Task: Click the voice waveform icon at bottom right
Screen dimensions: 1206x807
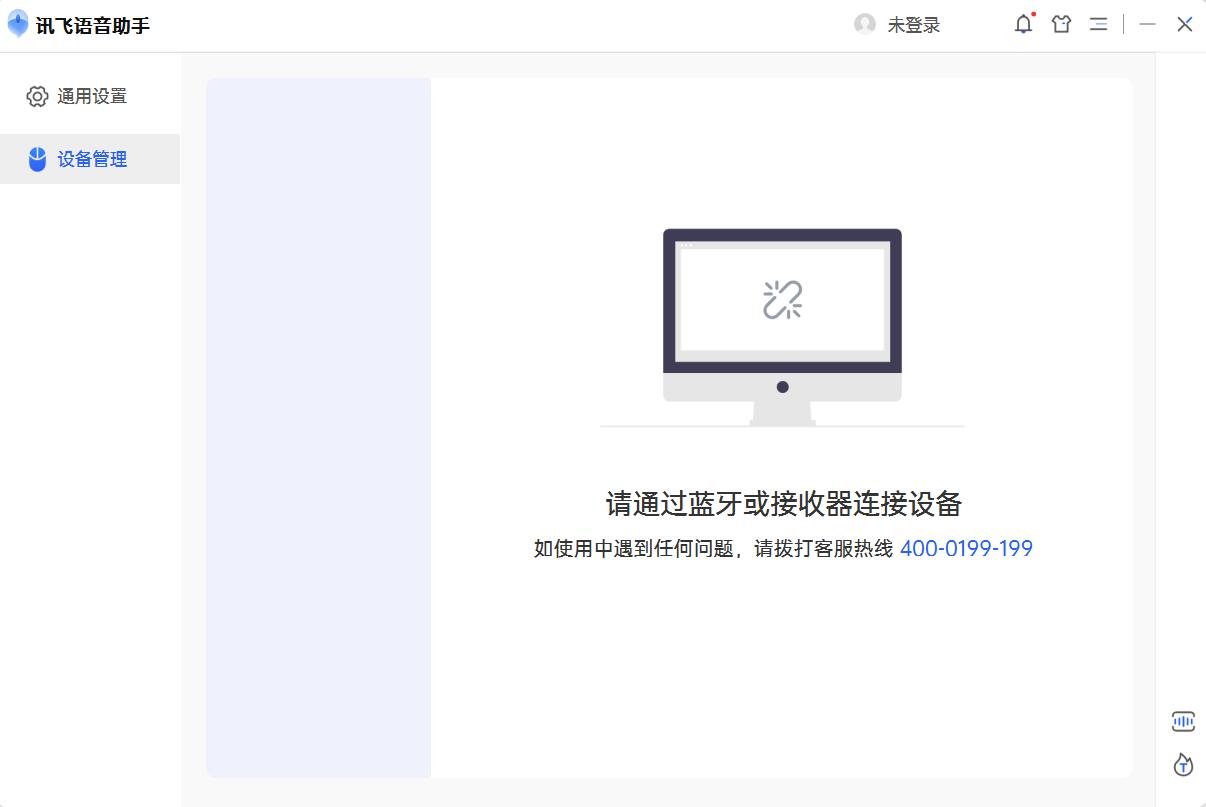Action: (1183, 722)
